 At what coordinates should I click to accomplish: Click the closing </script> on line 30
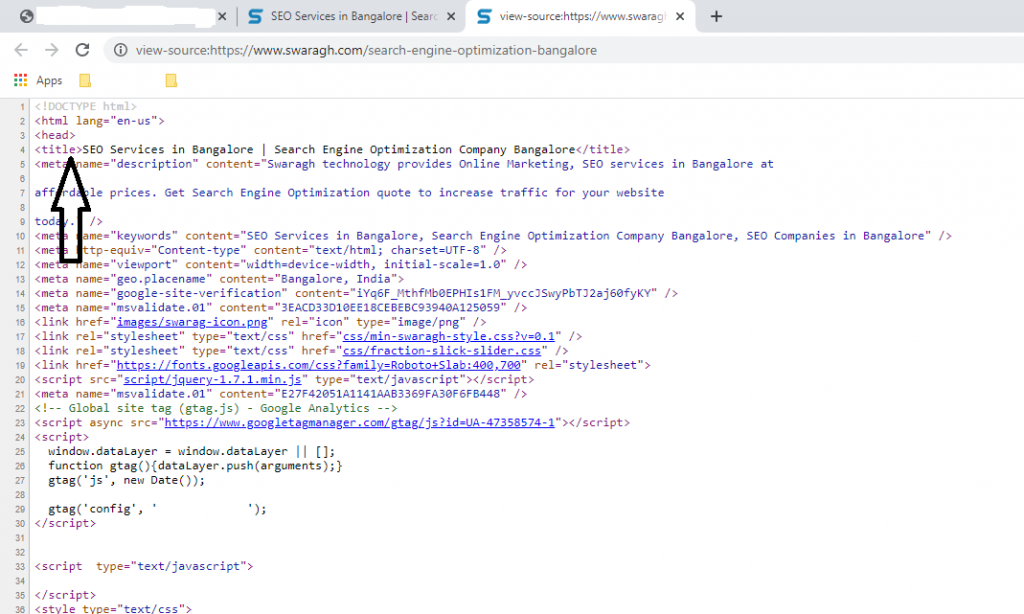point(65,523)
